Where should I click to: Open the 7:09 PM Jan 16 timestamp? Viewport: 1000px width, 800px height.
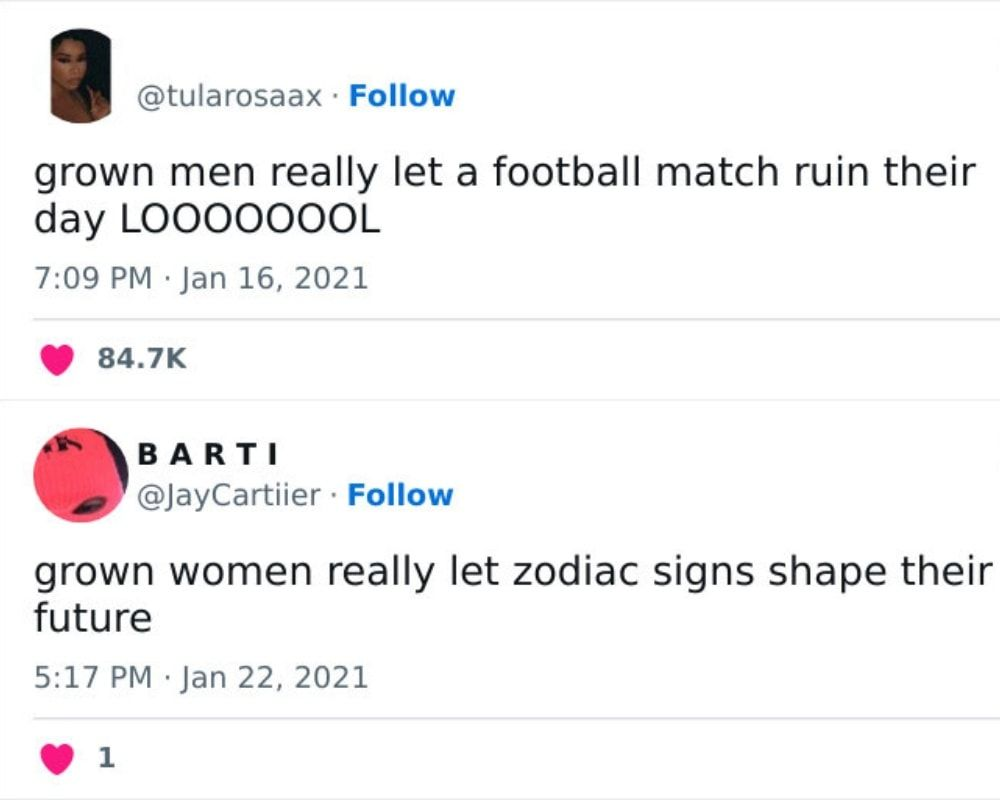tap(201, 278)
